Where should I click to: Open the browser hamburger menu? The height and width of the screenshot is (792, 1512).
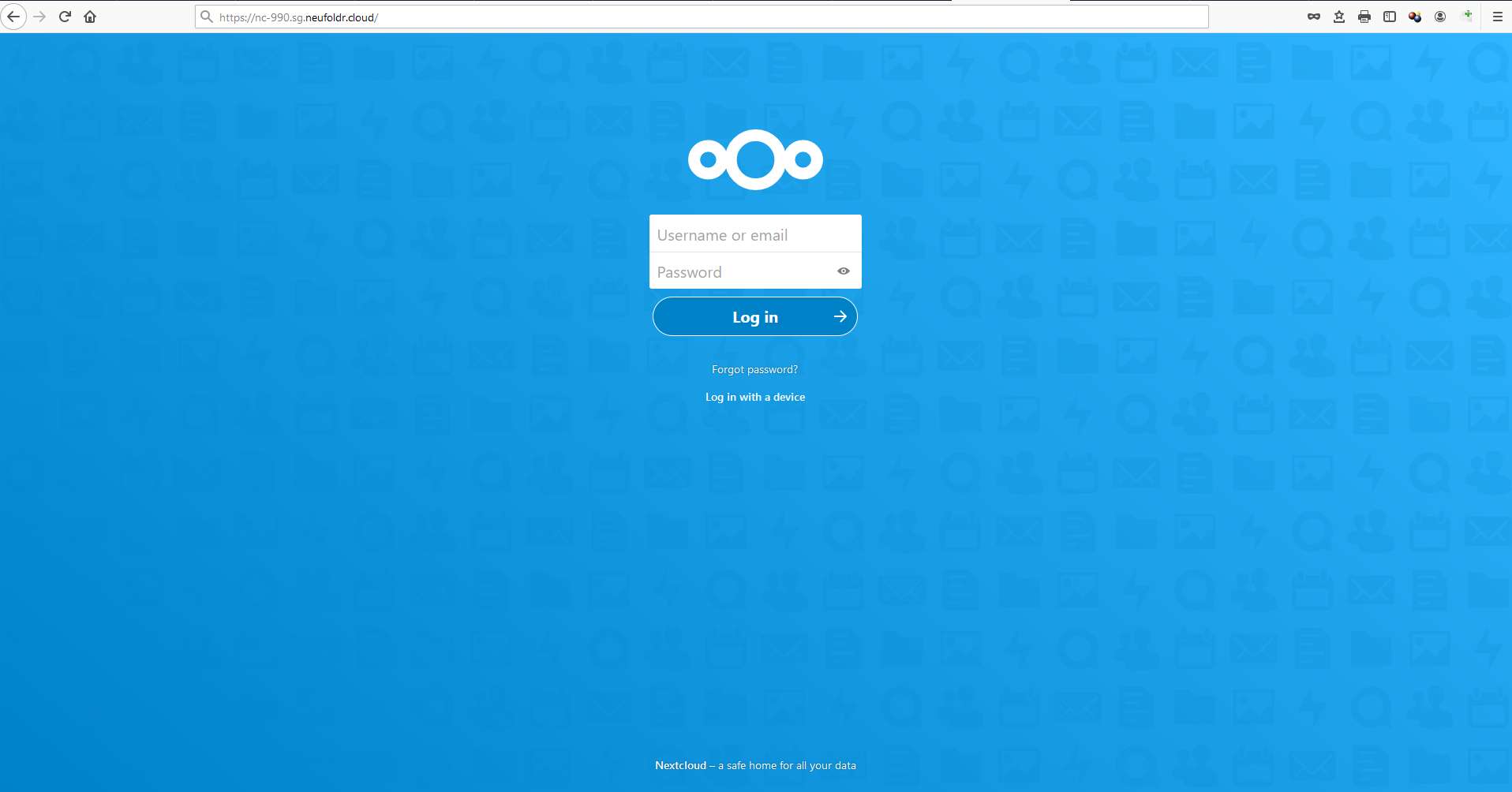tap(1497, 17)
